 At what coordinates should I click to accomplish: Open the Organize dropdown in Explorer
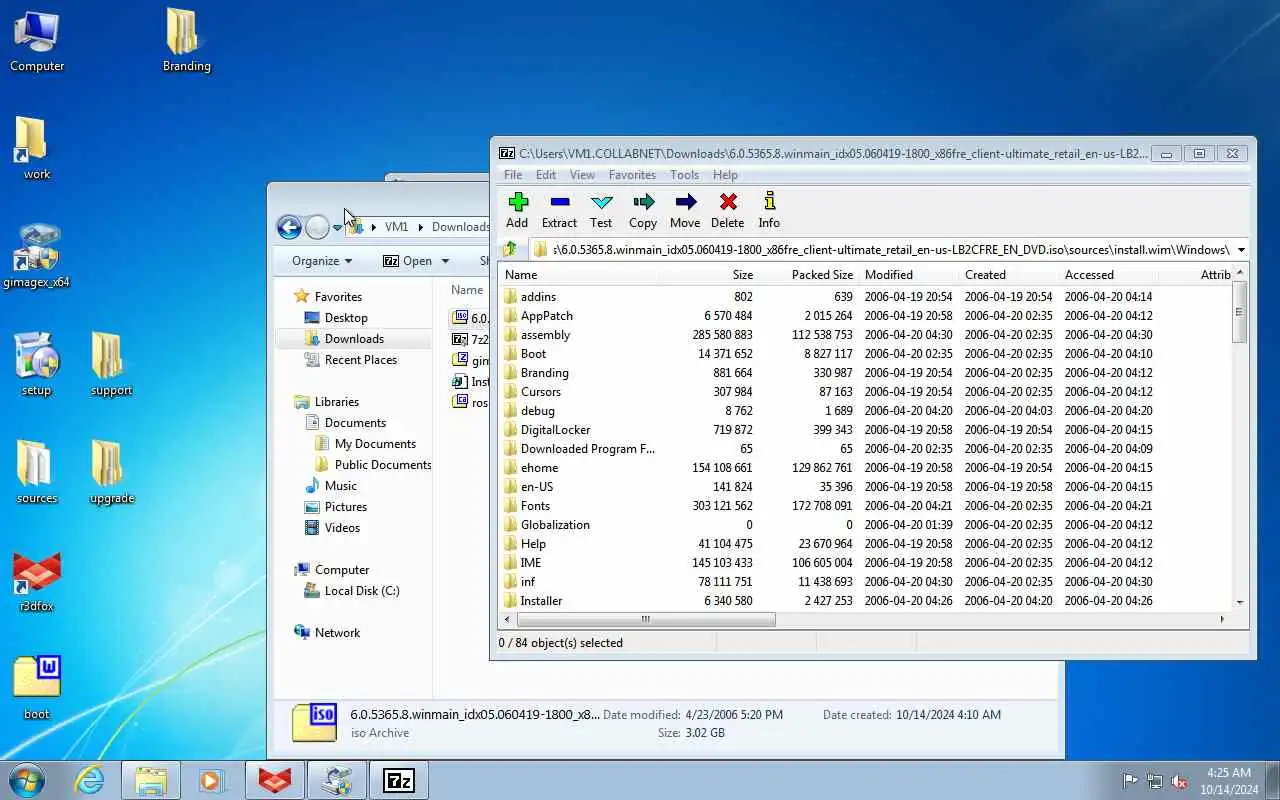[x=321, y=261]
